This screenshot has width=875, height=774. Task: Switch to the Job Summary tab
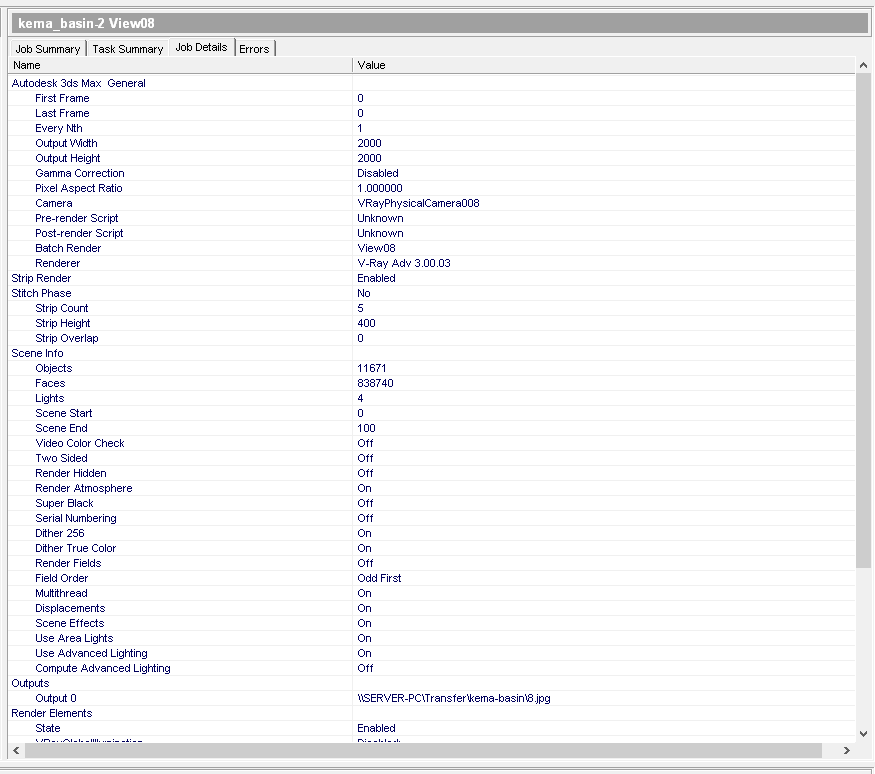click(48, 49)
